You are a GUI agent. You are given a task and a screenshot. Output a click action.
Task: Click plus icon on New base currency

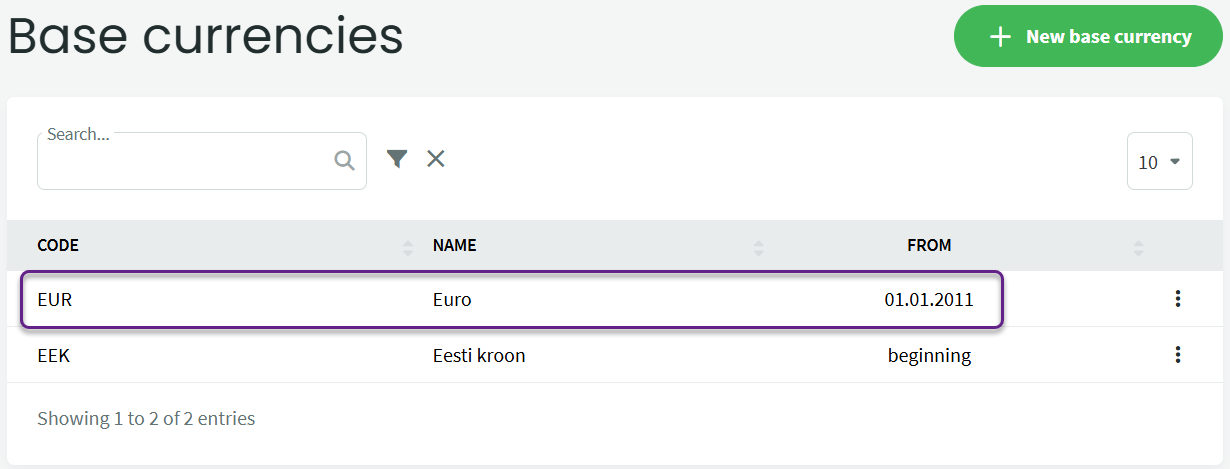1000,37
